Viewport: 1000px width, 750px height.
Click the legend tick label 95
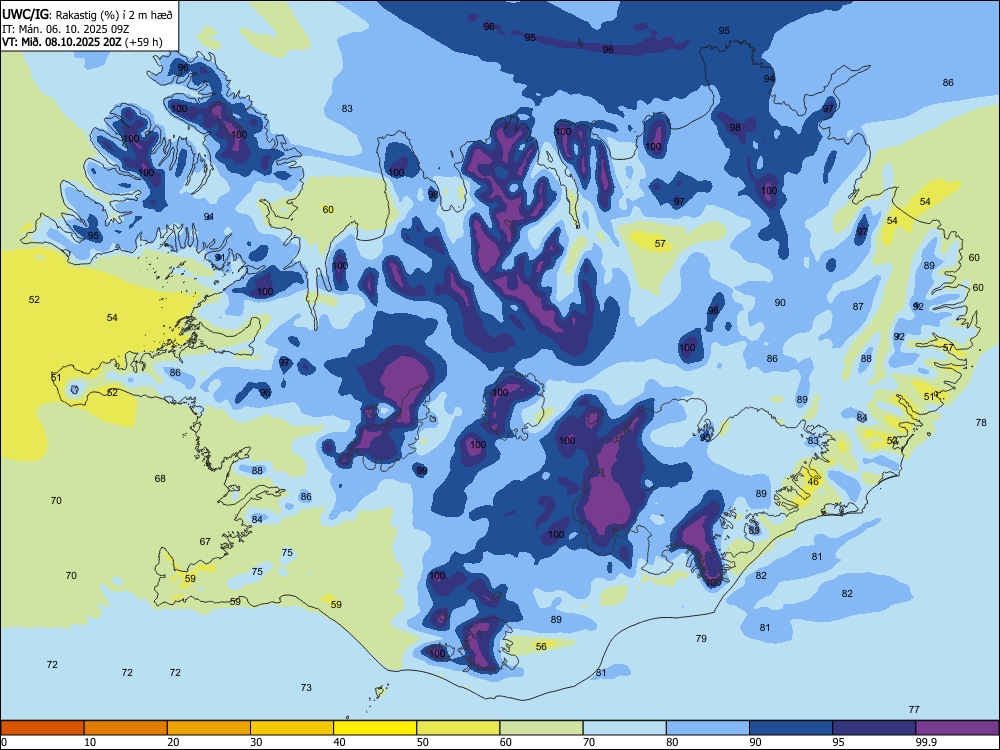[839, 742]
